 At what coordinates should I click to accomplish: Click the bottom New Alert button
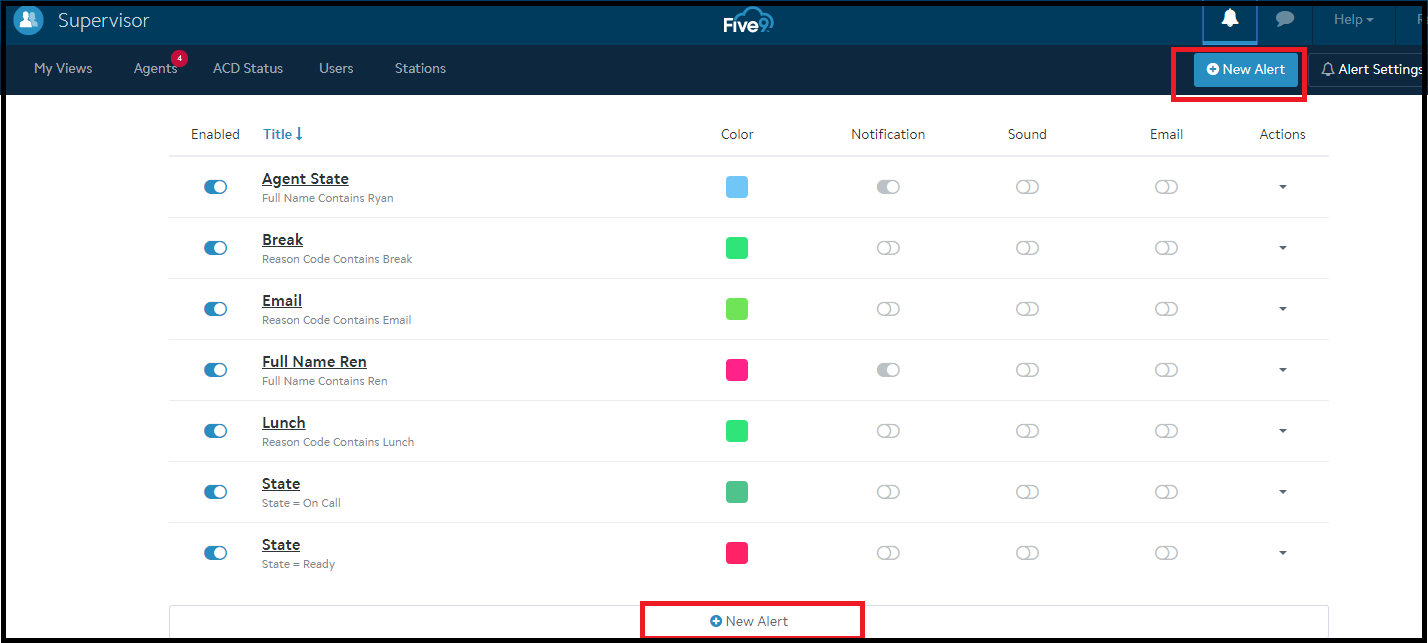[x=751, y=619]
